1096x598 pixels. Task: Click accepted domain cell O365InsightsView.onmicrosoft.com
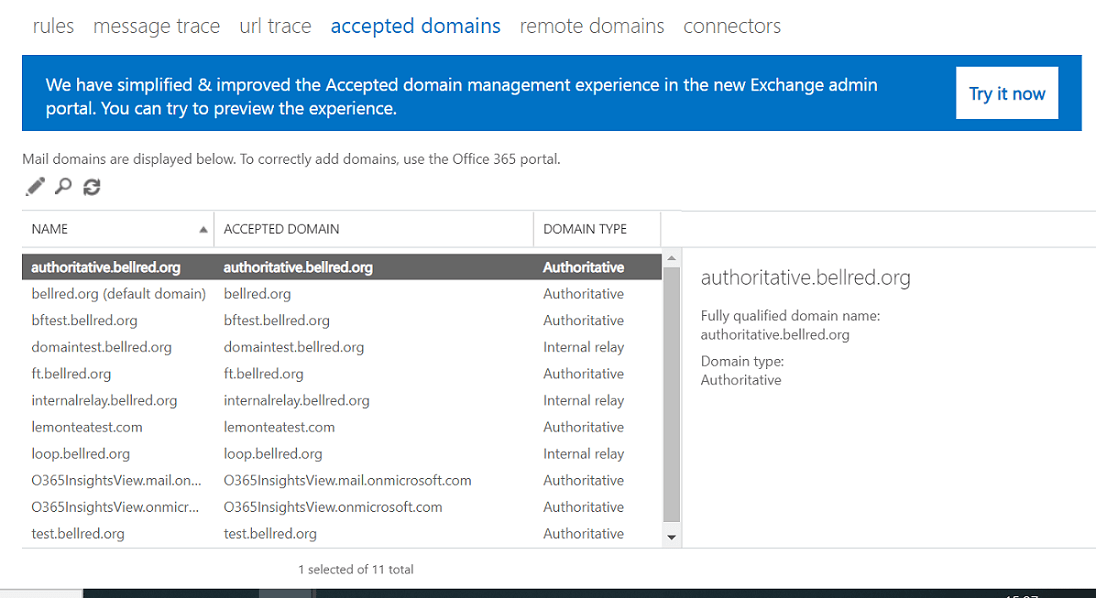point(333,507)
